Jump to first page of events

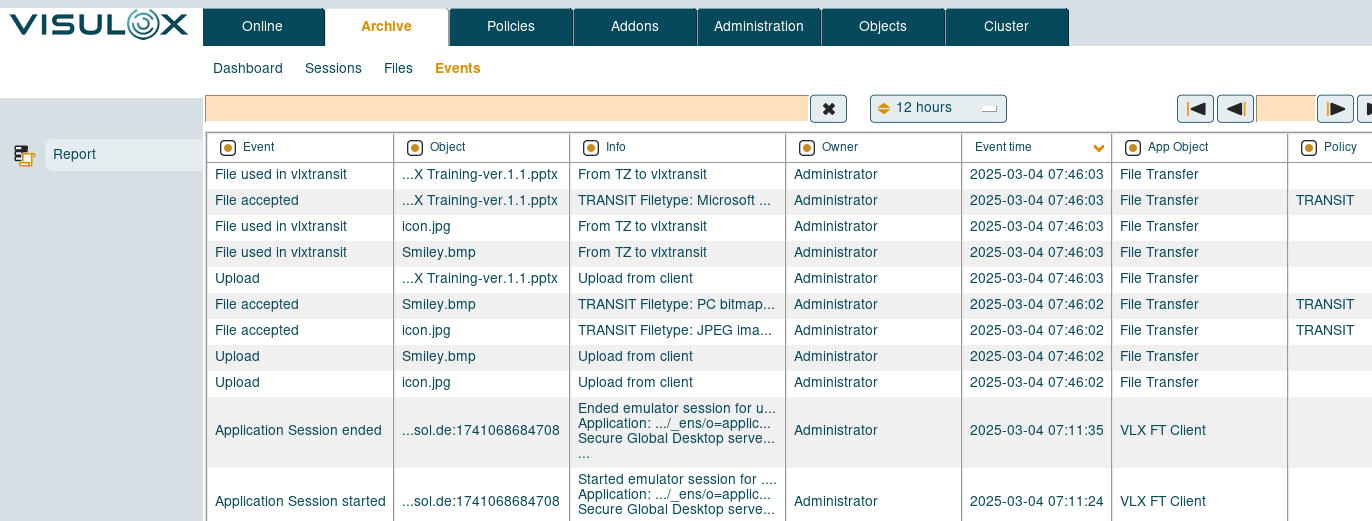(1195, 109)
